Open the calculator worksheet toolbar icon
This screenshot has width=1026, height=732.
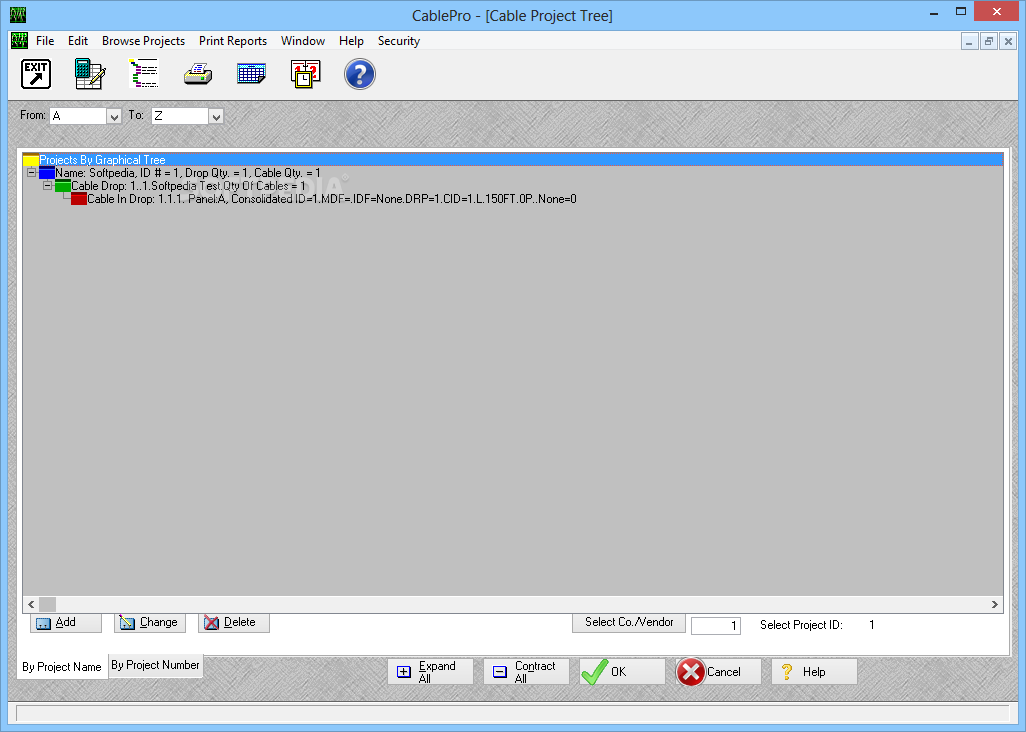coord(90,74)
